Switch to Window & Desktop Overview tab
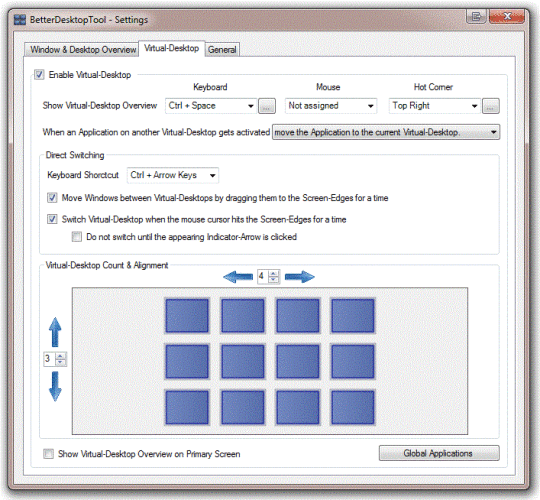The image size is (540, 500). click(83, 50)
